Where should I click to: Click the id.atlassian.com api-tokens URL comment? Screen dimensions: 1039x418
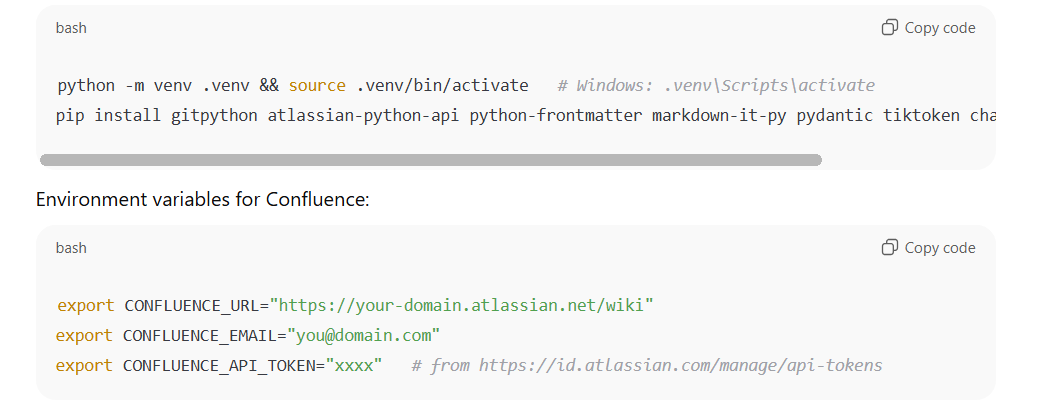coord(647,365)
